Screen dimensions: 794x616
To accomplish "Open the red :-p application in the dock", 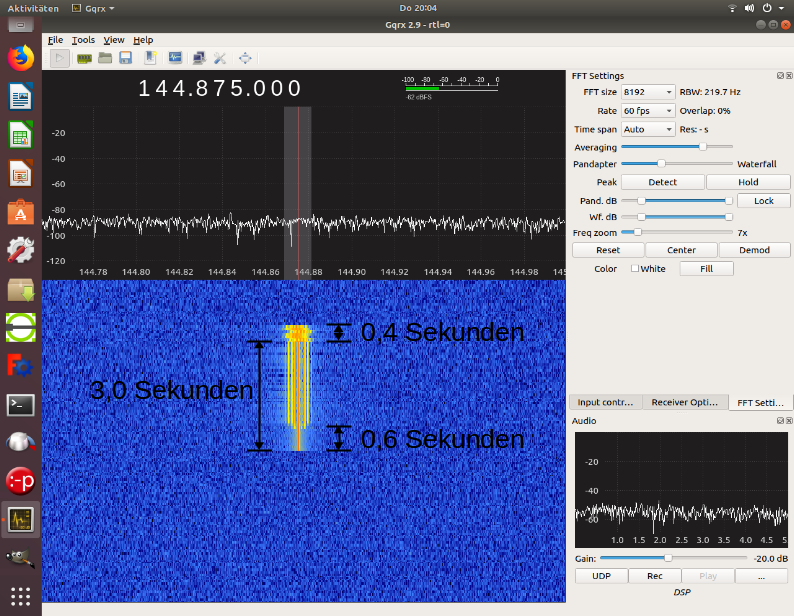I will 21,481.
